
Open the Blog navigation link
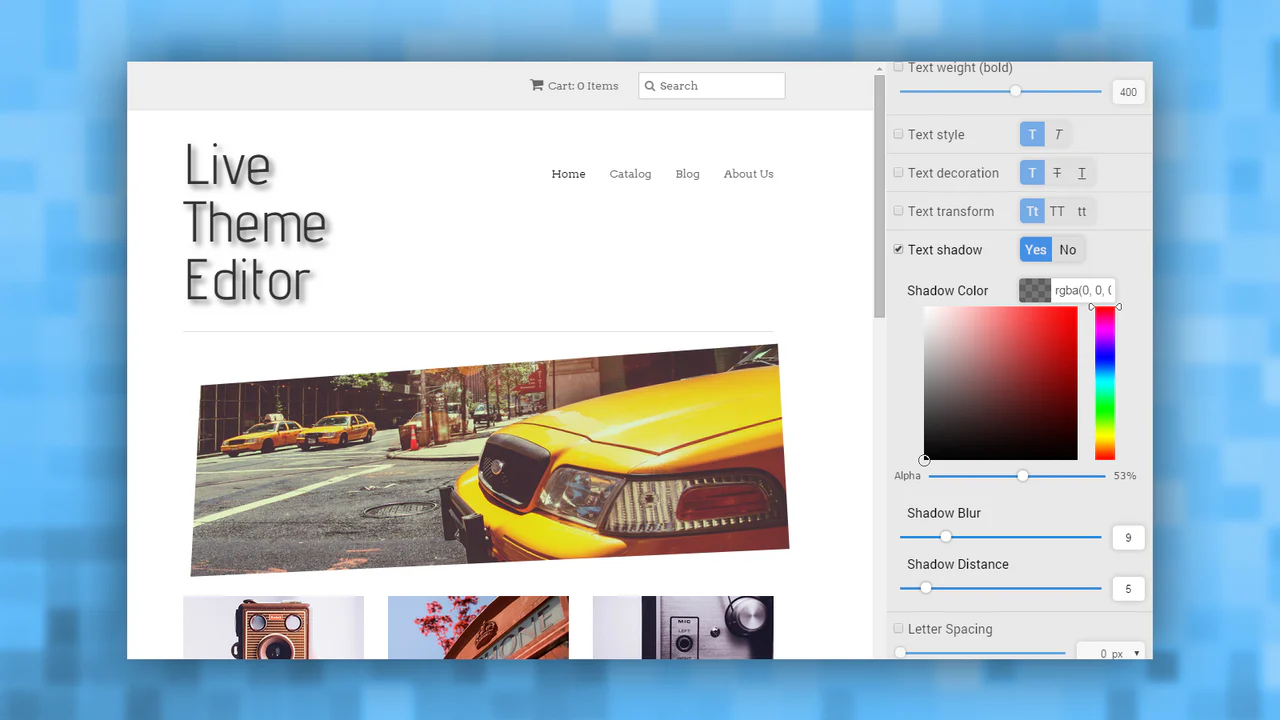tap(687, 174)
